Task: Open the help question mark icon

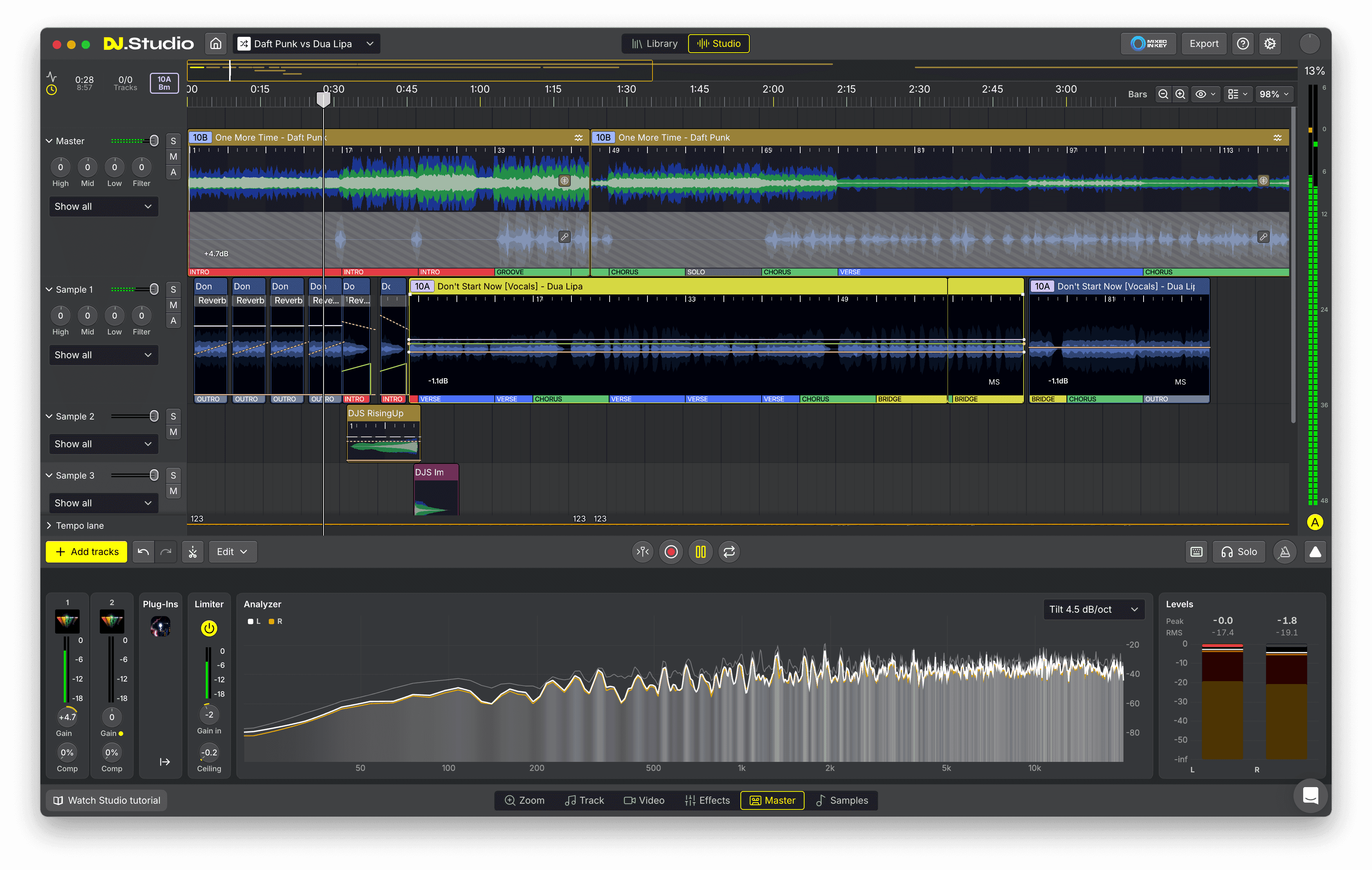Action: pos(1243,43)
